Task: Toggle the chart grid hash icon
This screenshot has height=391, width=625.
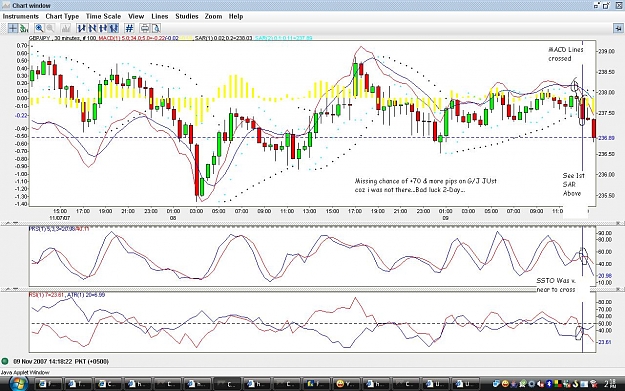Action: 129,28
